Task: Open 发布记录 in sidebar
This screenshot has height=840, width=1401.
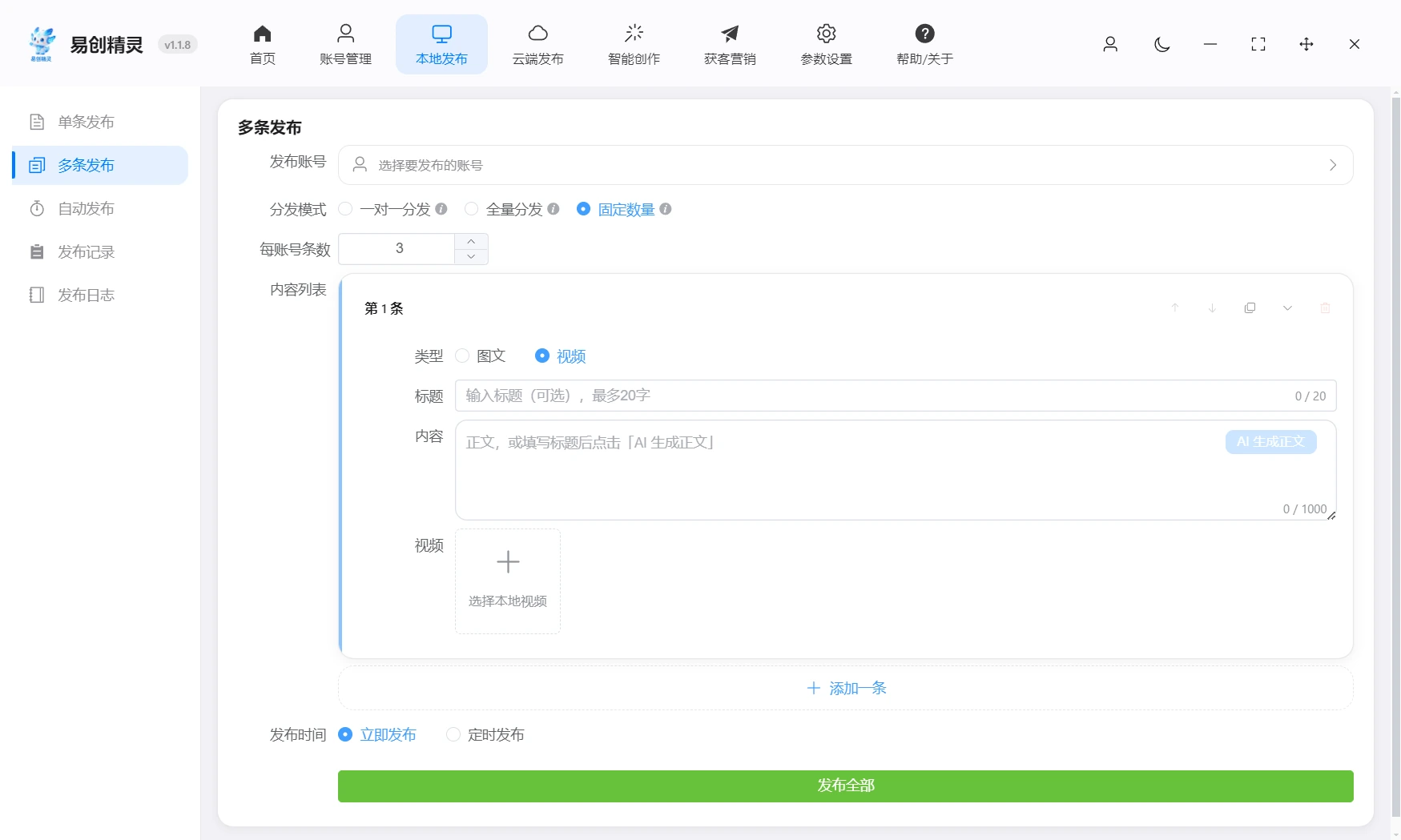Action: pos(100,251)
